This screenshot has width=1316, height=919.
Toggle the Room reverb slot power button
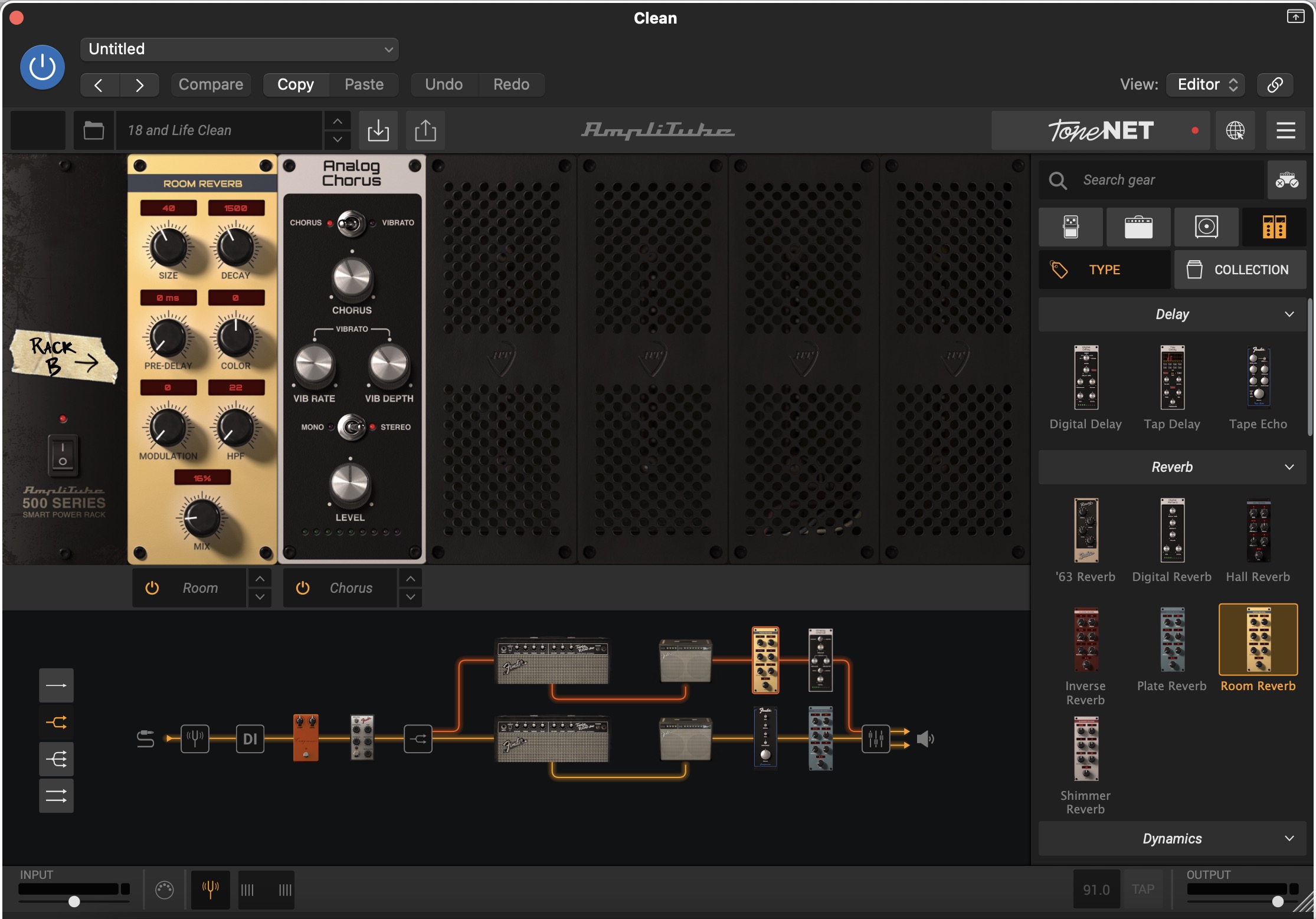click(x=152, y=587)
